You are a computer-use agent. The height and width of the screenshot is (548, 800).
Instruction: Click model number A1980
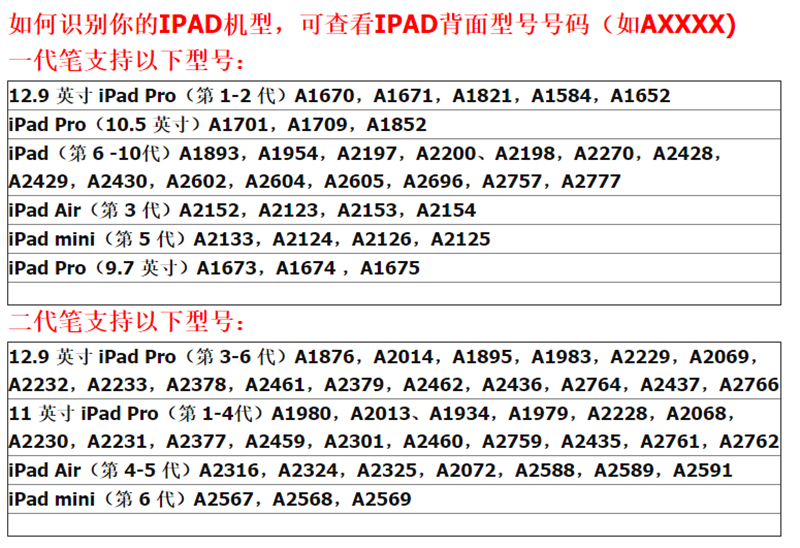click(x=301, y=413)
